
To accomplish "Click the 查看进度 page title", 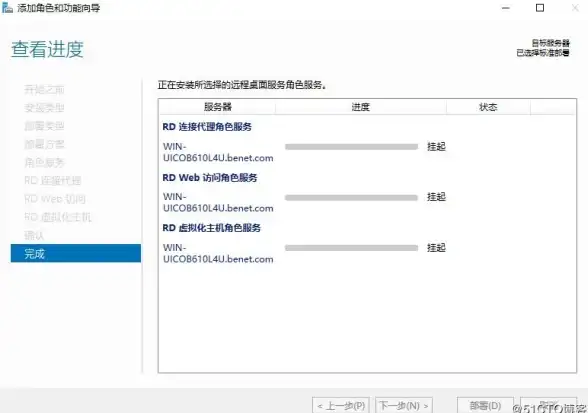I will click(47, 49).
